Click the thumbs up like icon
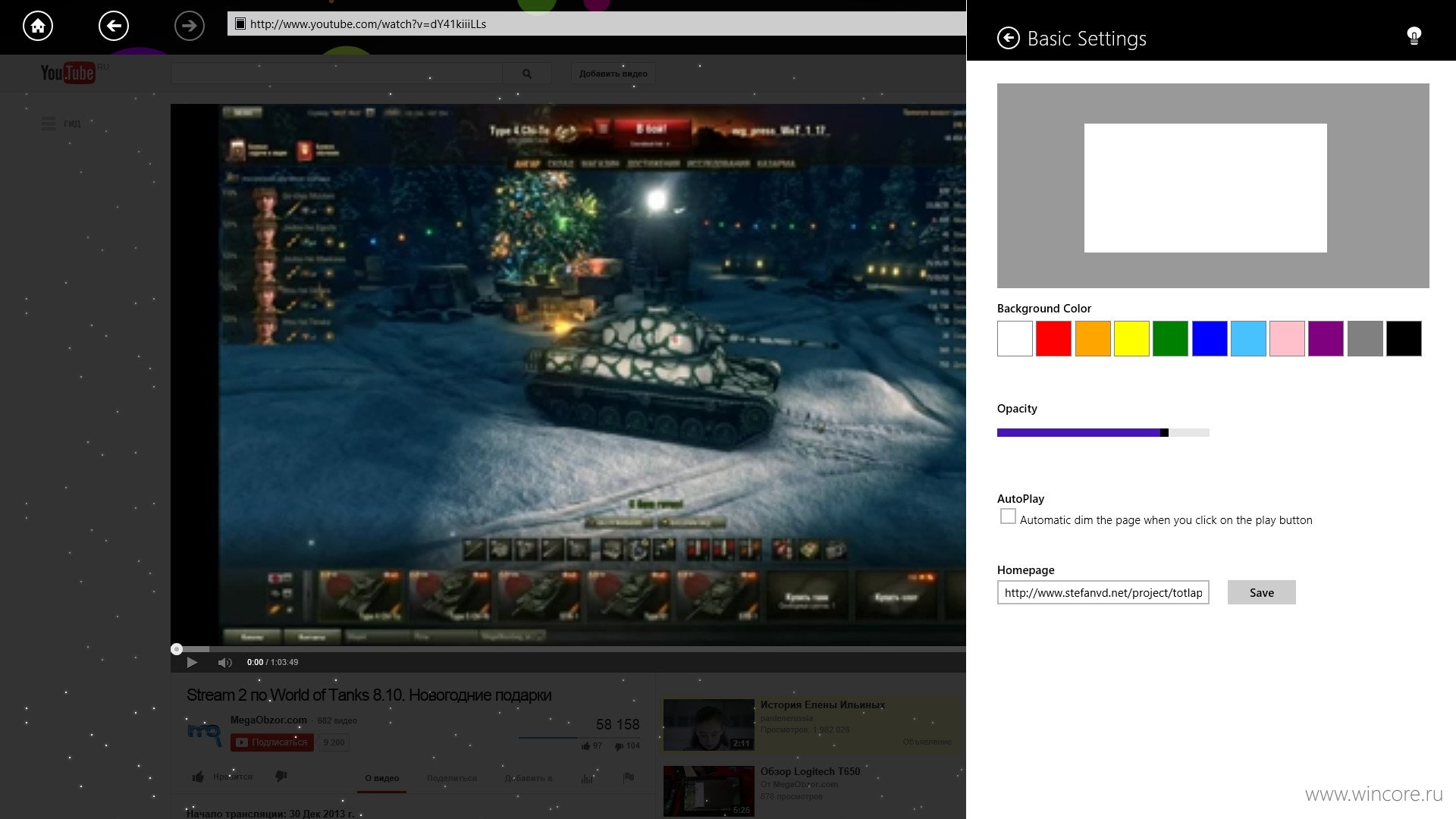The width and height of the screenshot is (1456, 819). 198,777
